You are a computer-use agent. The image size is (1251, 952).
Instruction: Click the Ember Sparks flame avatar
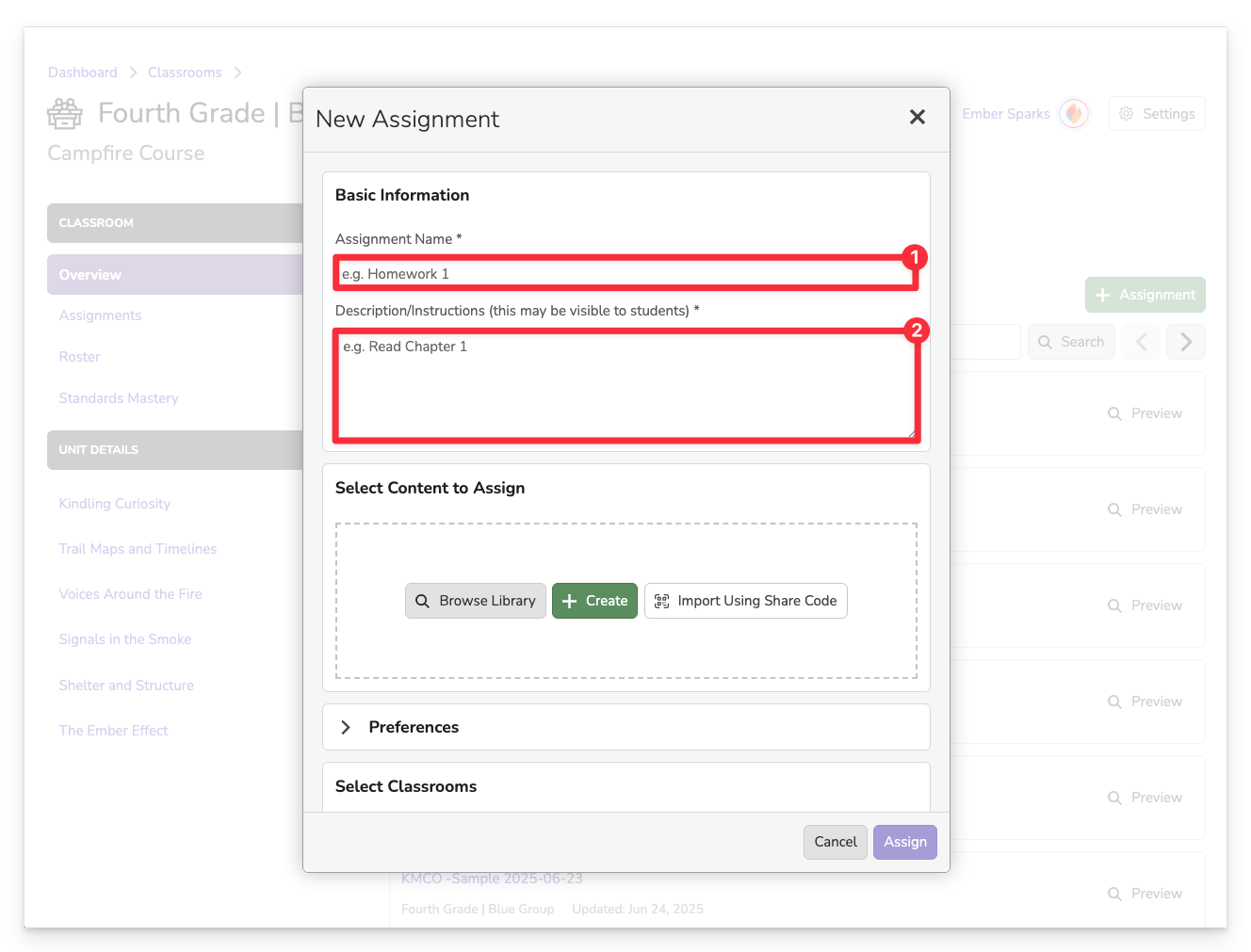(1074, 114)
